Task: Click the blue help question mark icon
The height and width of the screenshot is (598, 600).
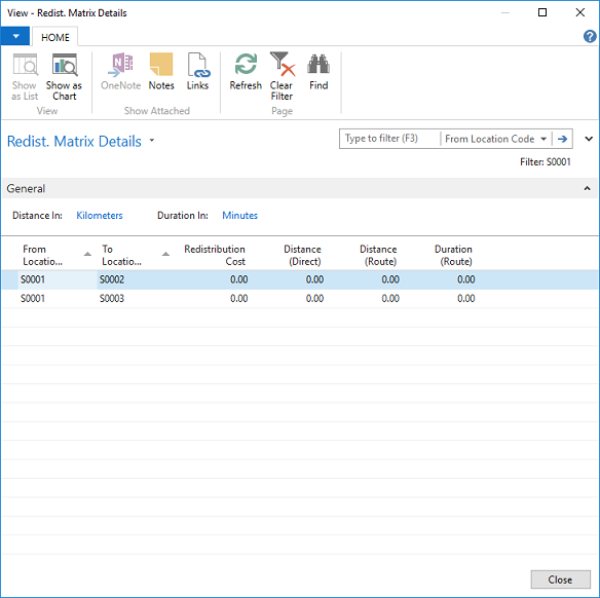Action: (589, 37)
